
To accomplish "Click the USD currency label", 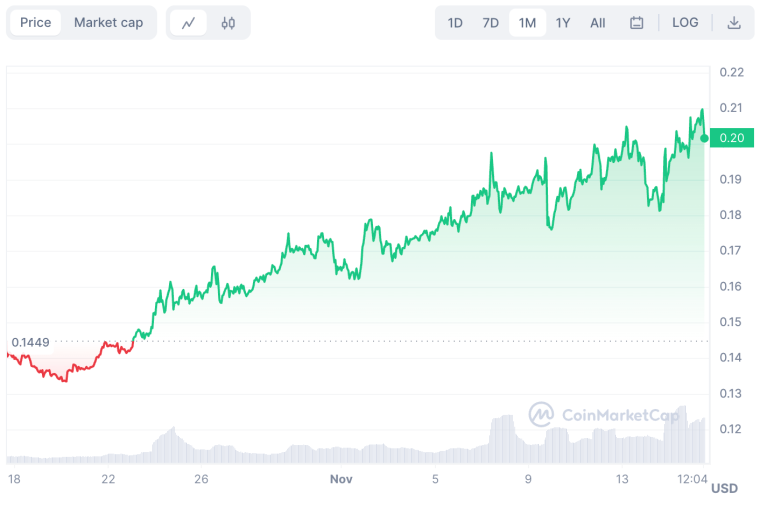I will point(724,489).
